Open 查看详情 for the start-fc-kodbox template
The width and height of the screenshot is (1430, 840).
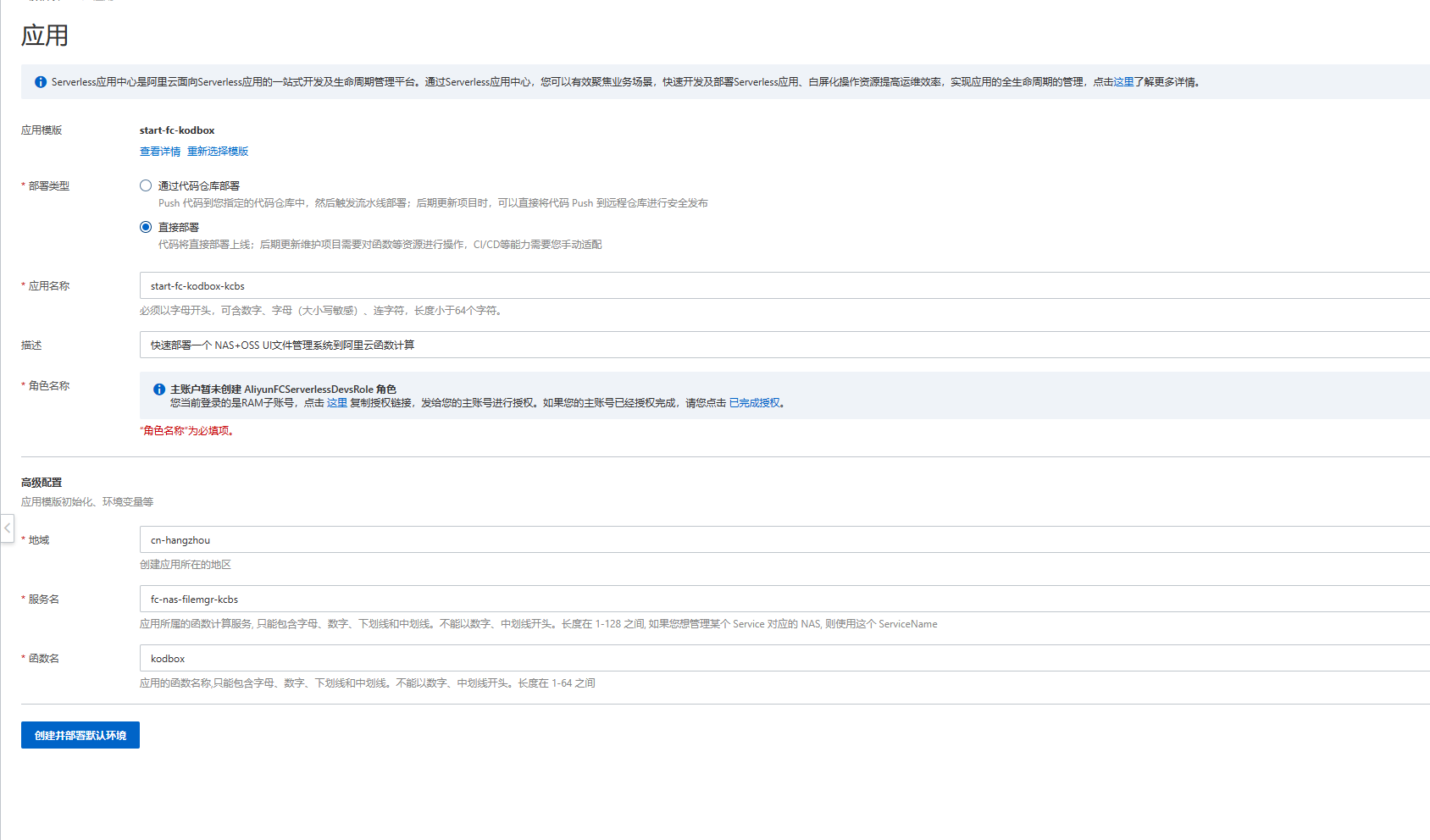(159, 151)
